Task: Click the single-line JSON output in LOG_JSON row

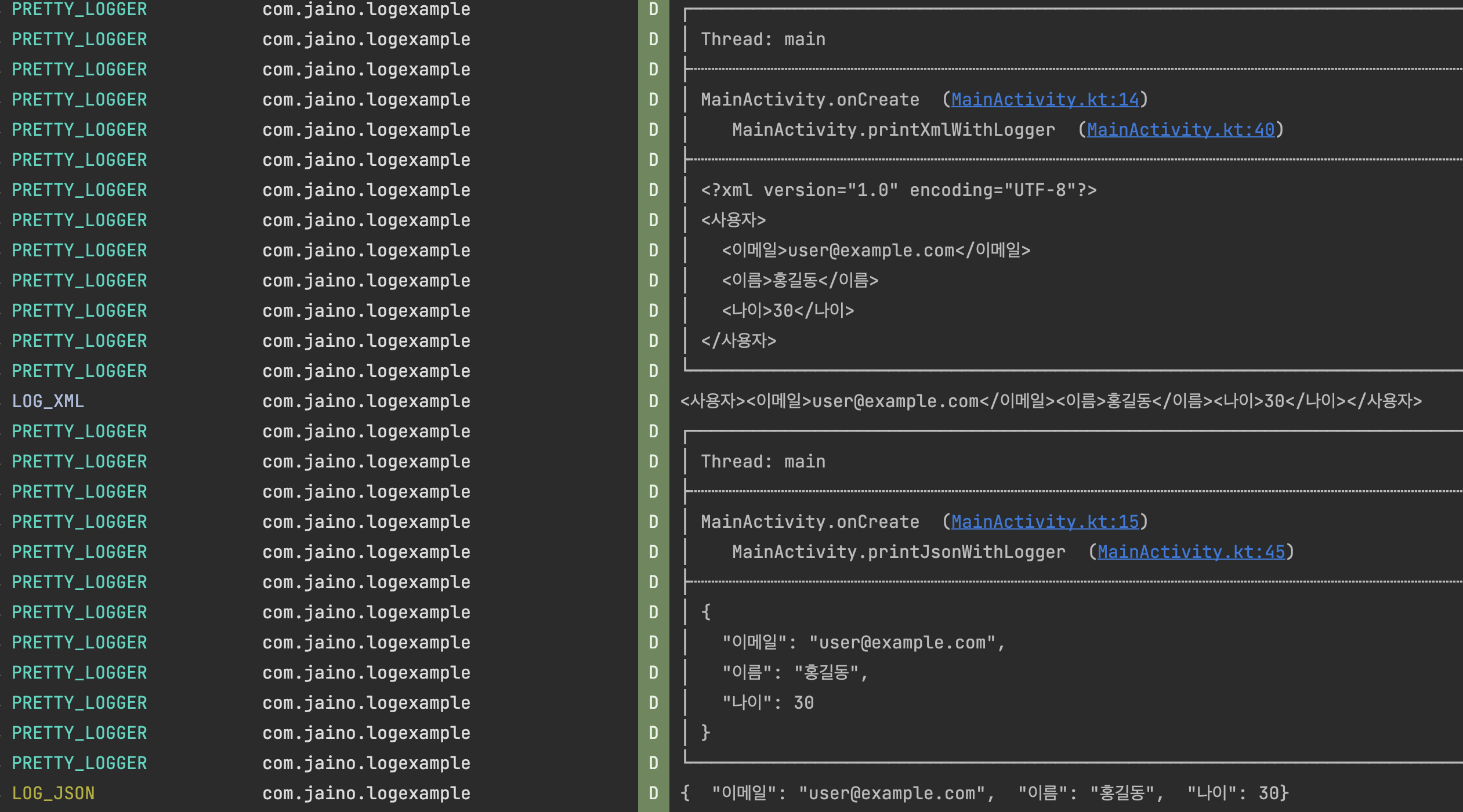Action: pyautogui.click(x=984, y=793)
